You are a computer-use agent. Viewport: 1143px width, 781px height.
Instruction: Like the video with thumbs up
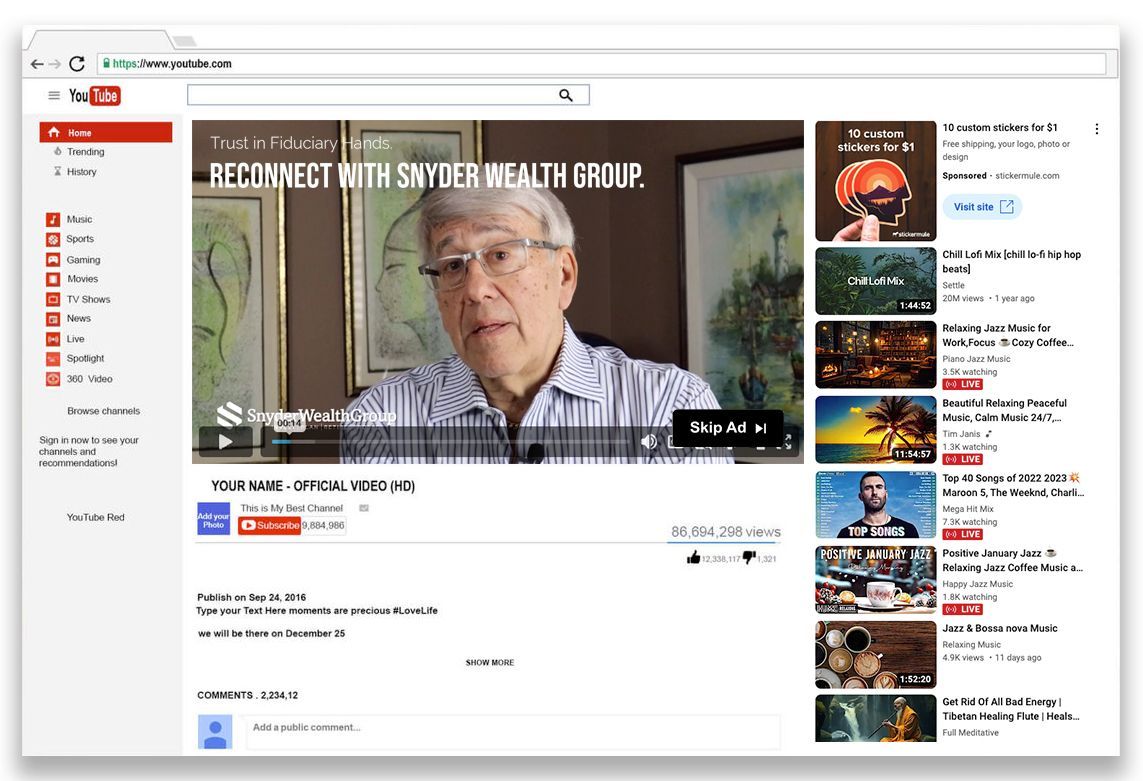point(693,558)
